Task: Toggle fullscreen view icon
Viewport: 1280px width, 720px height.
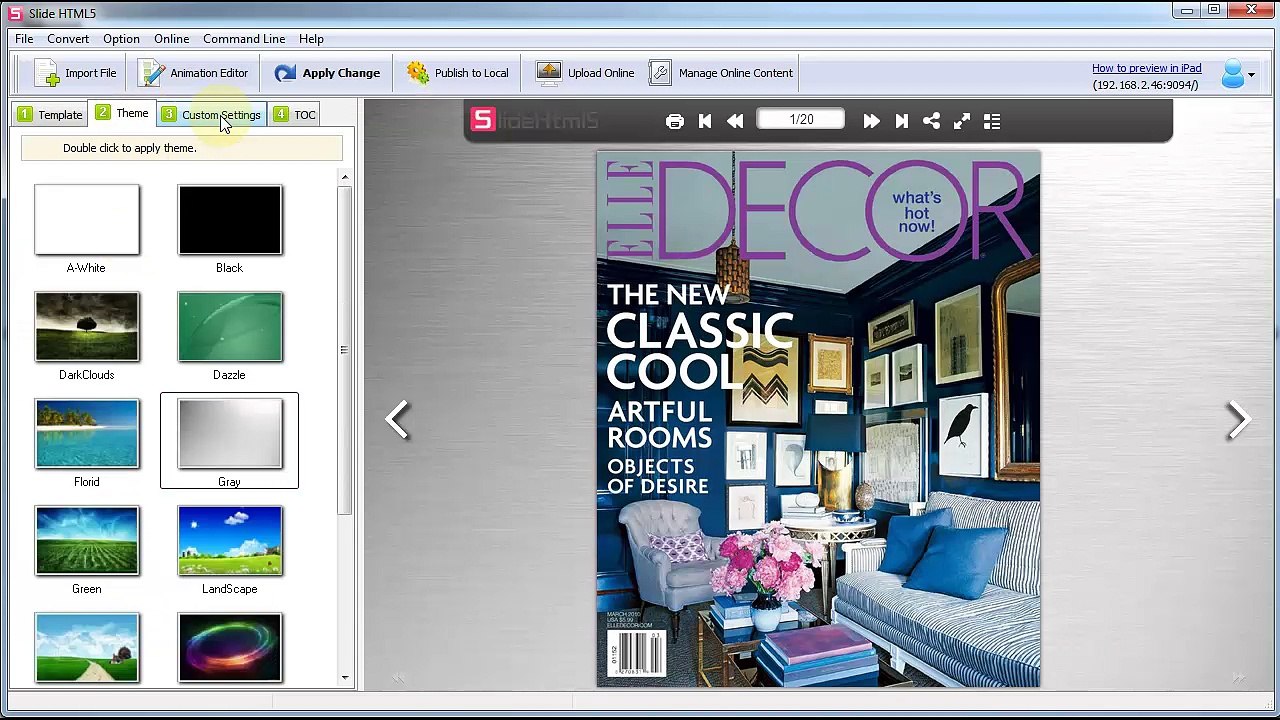Action: [x=962, y=121]
